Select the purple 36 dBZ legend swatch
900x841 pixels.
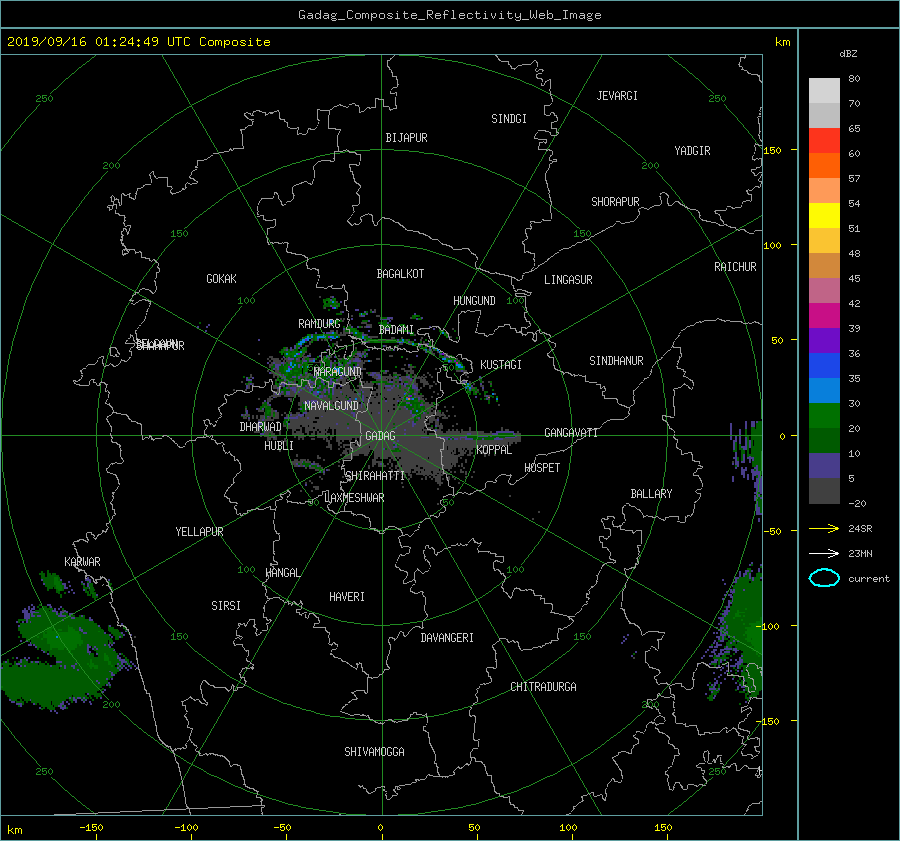pyautogui.click(x=824, y=340)
